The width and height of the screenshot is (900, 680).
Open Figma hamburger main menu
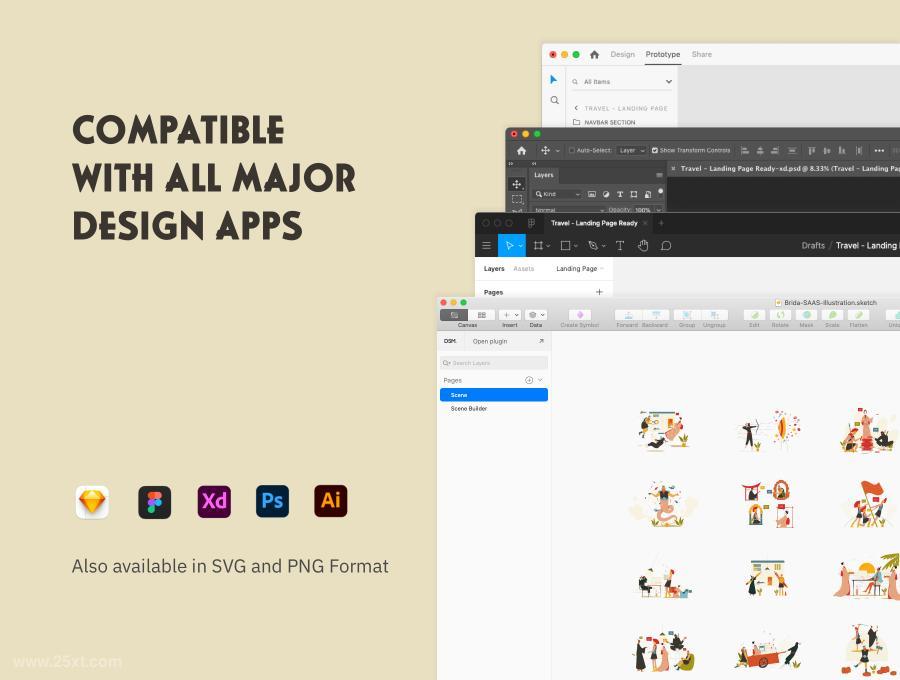(x=486, y=246)
